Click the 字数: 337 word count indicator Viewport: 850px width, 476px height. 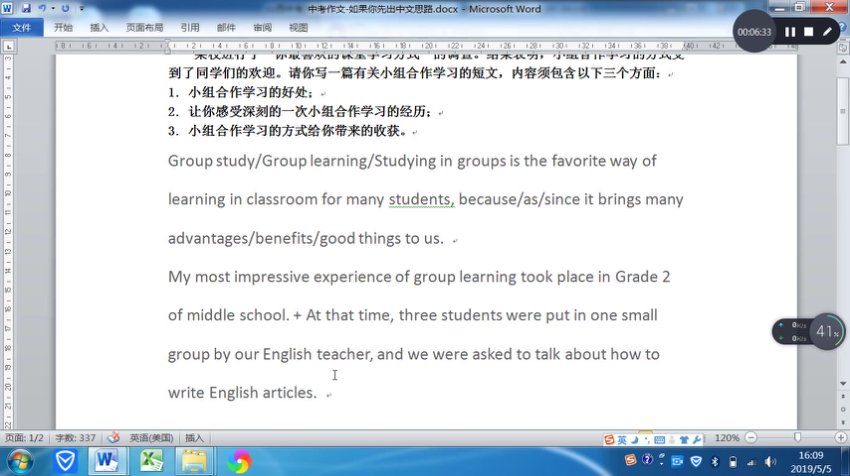(76, 438)
